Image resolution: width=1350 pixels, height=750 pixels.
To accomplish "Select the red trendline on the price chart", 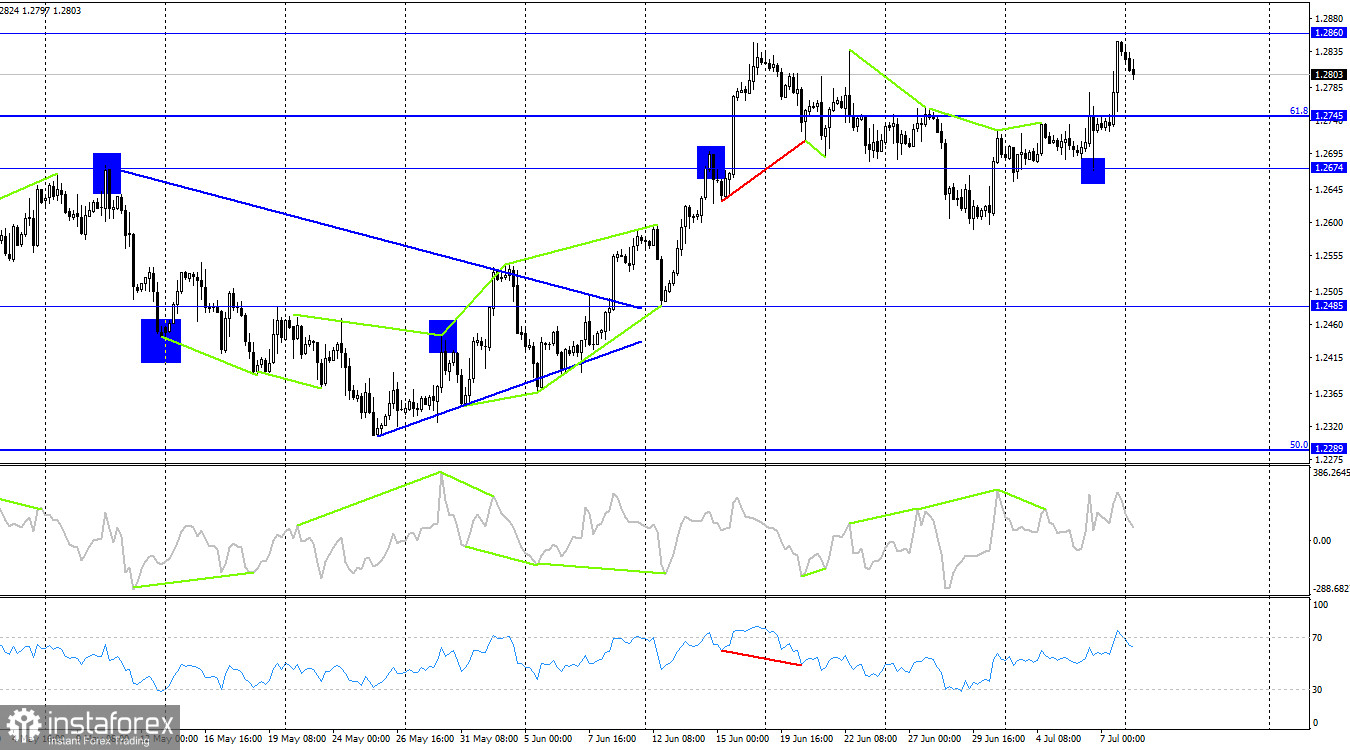I will (764, 170).
